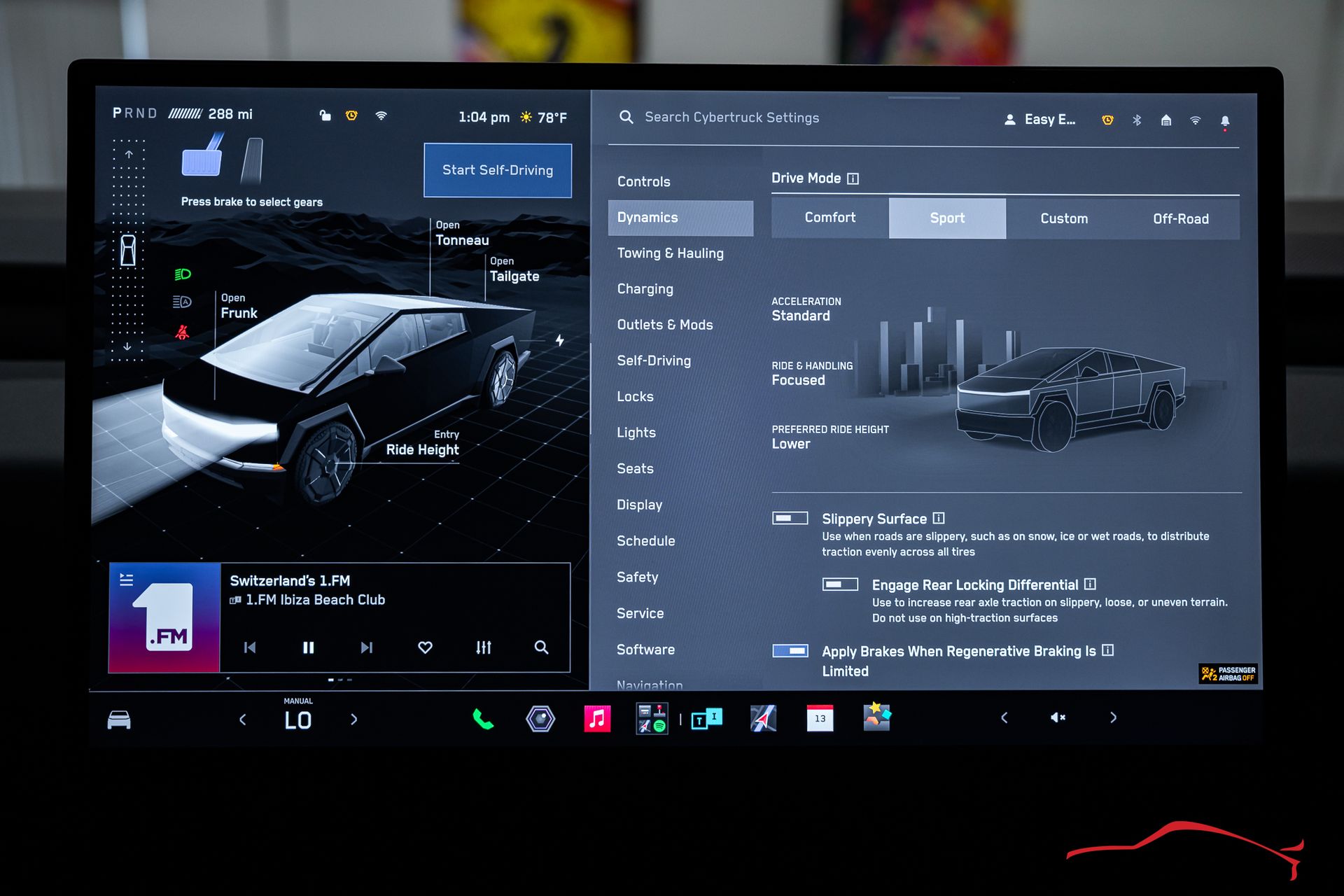Open the Easy E... driver profile
The image size is (1344, 896).
(1040, 120)
